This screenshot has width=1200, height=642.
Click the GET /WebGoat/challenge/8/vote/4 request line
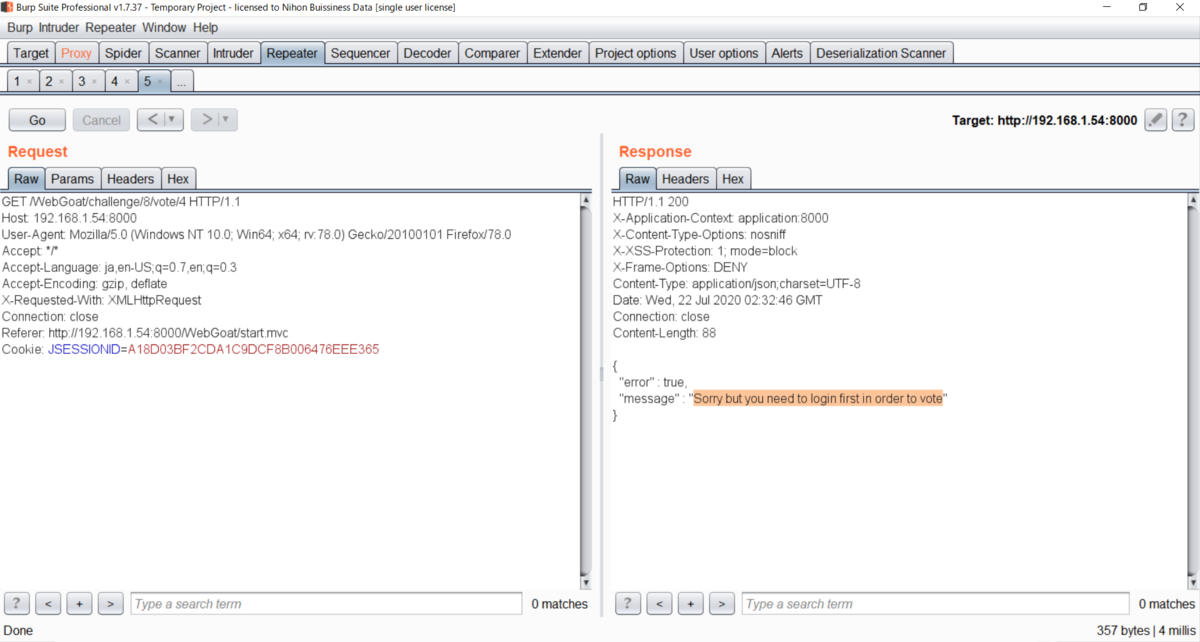pyautogui.click(x=121, y=202)
